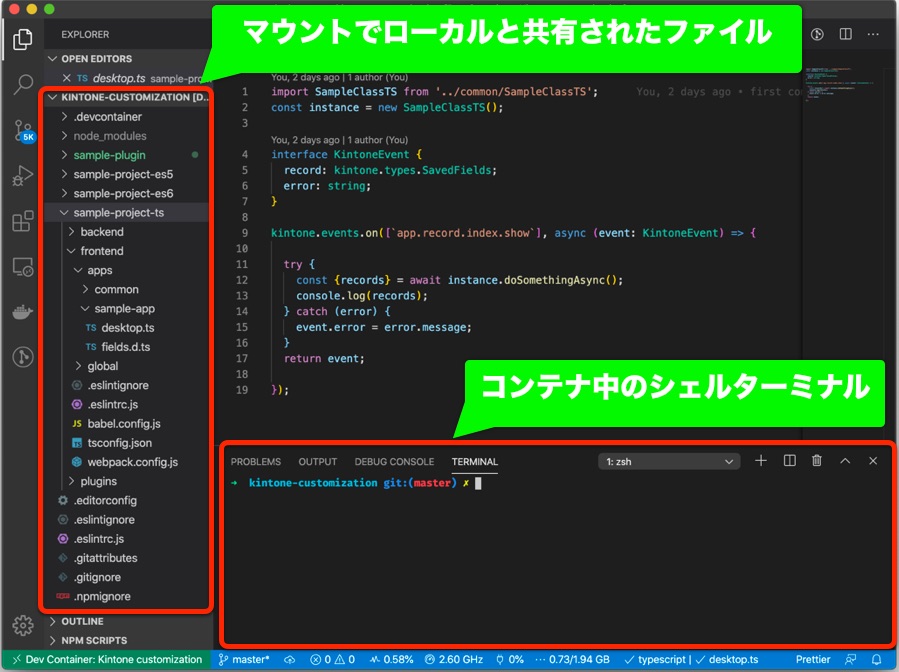
Task: Select terminal from the '1: zsh' dropdown
Action: 669,462
